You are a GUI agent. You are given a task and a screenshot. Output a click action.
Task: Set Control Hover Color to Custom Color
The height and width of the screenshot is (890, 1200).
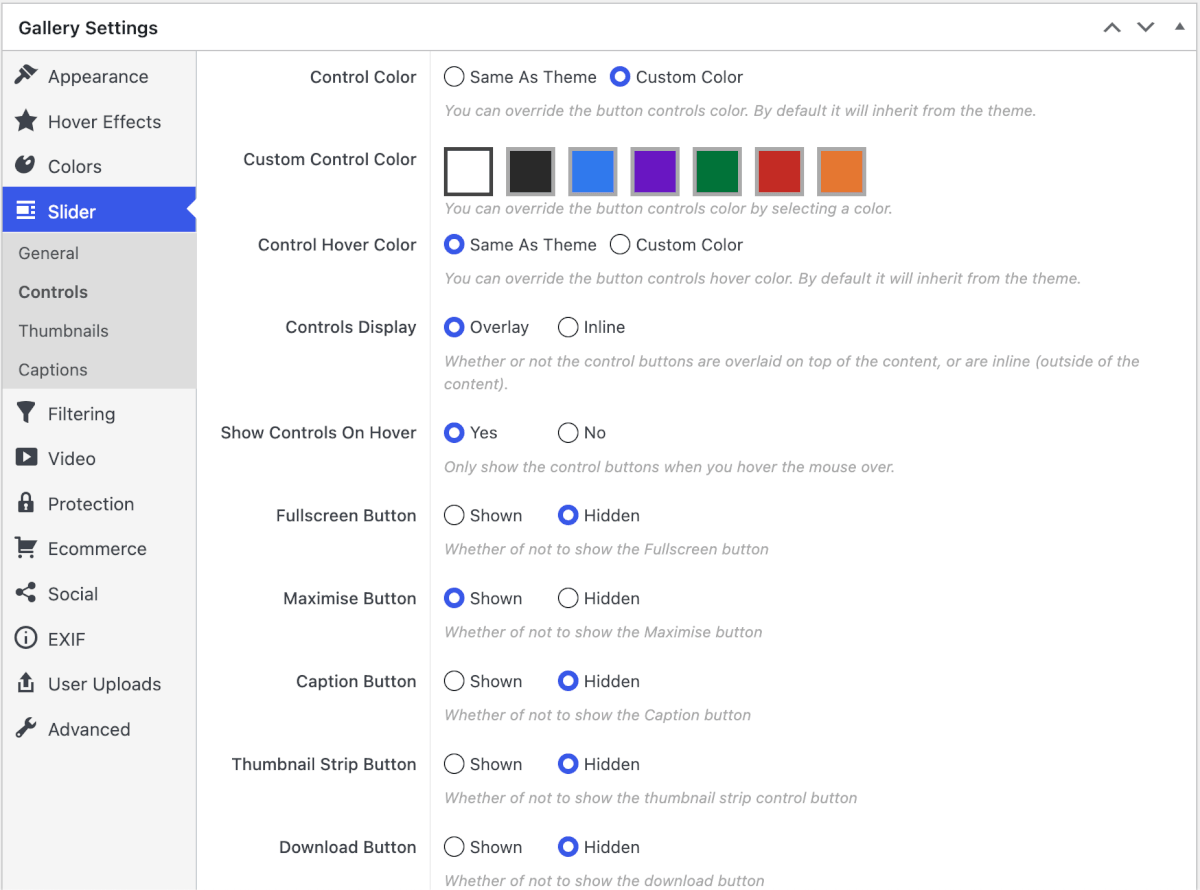tap(620, 244)
